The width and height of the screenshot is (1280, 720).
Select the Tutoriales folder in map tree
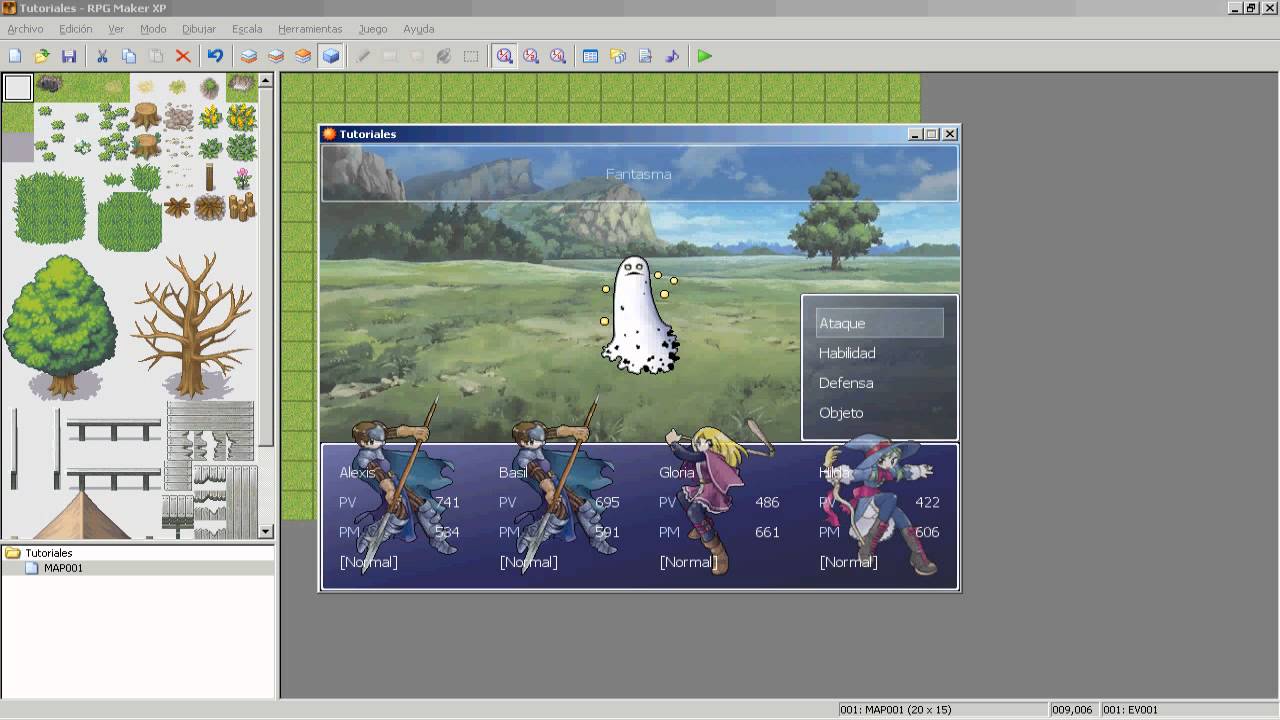pos(48,553)
